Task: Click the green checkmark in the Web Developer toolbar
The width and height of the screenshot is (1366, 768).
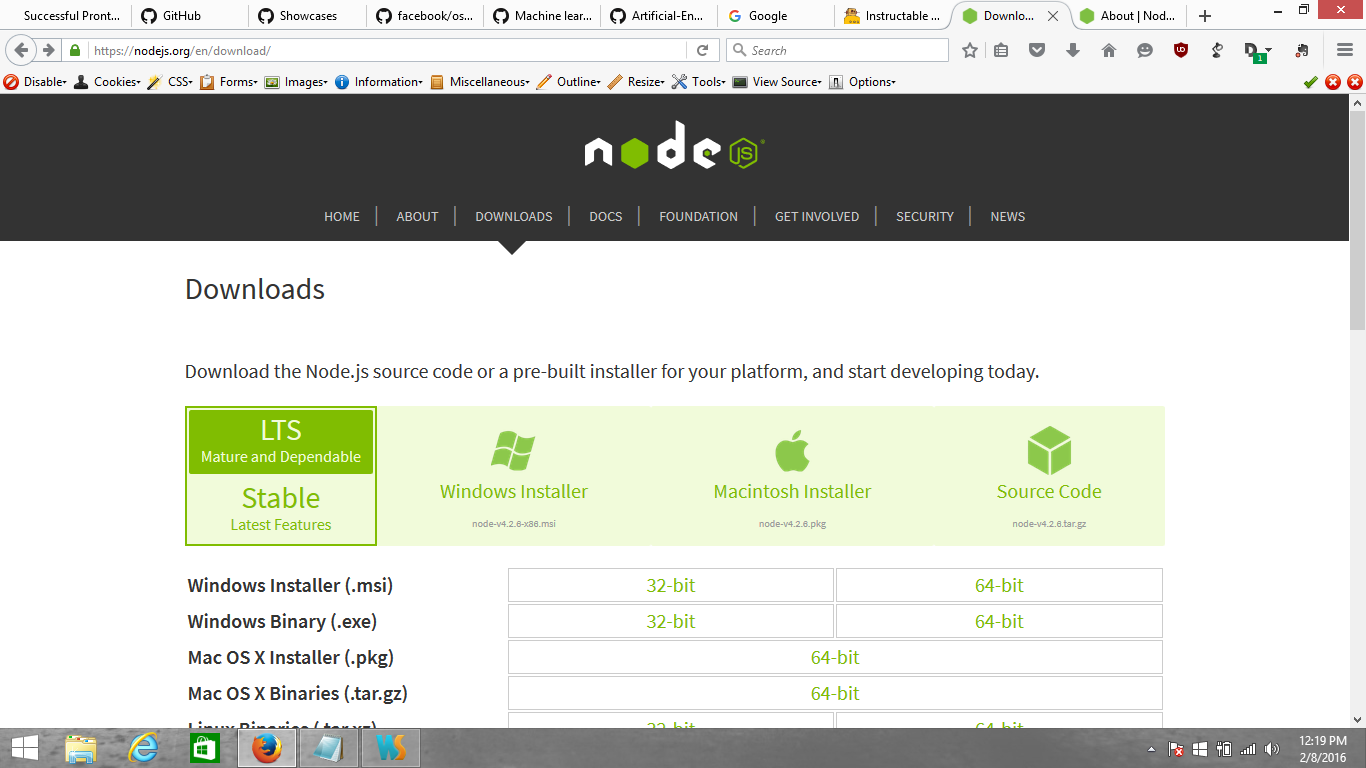Action: click(1310, 82)
